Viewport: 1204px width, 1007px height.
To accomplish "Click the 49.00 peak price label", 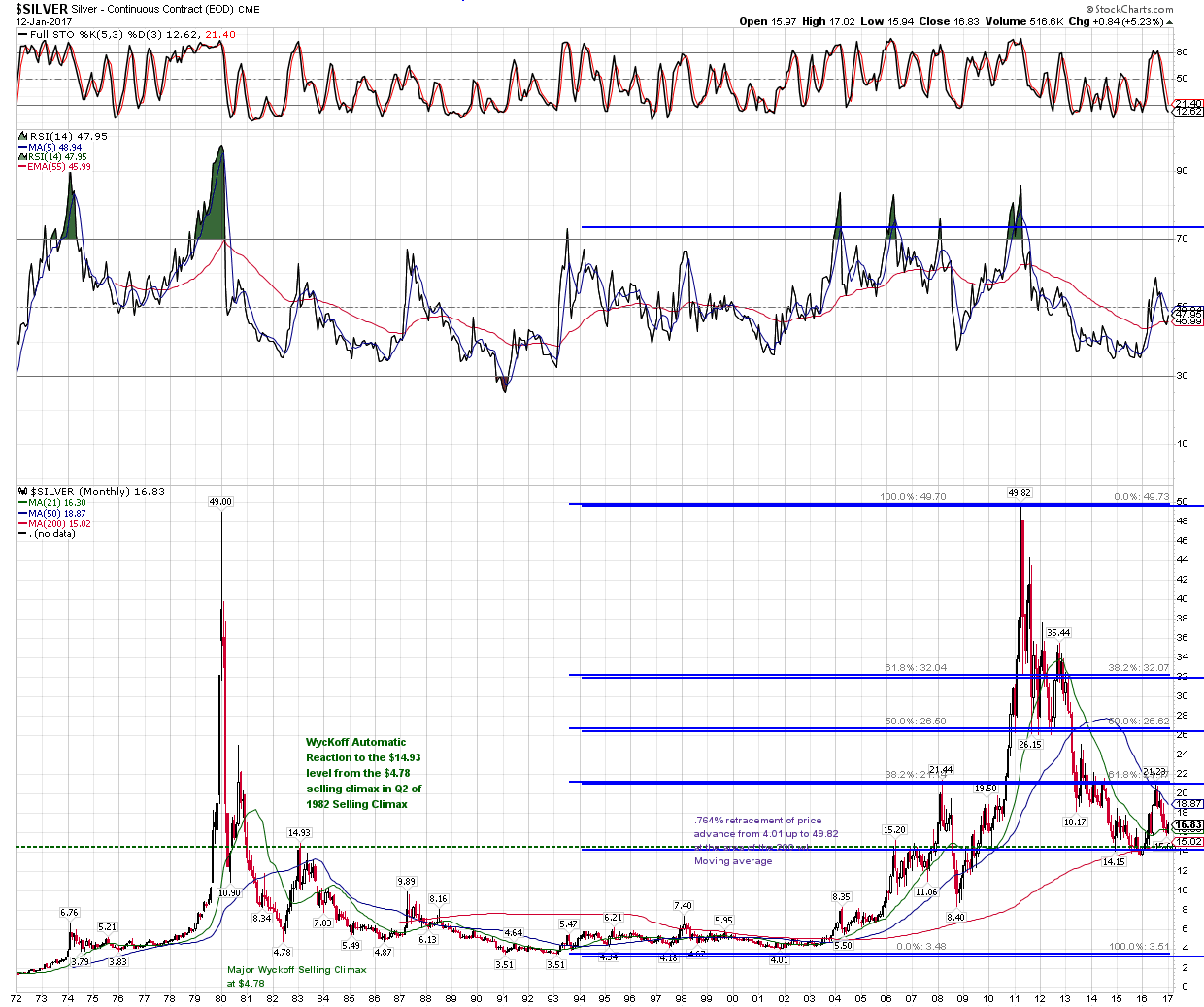I will pyautogui.click(x=220, y=502).
